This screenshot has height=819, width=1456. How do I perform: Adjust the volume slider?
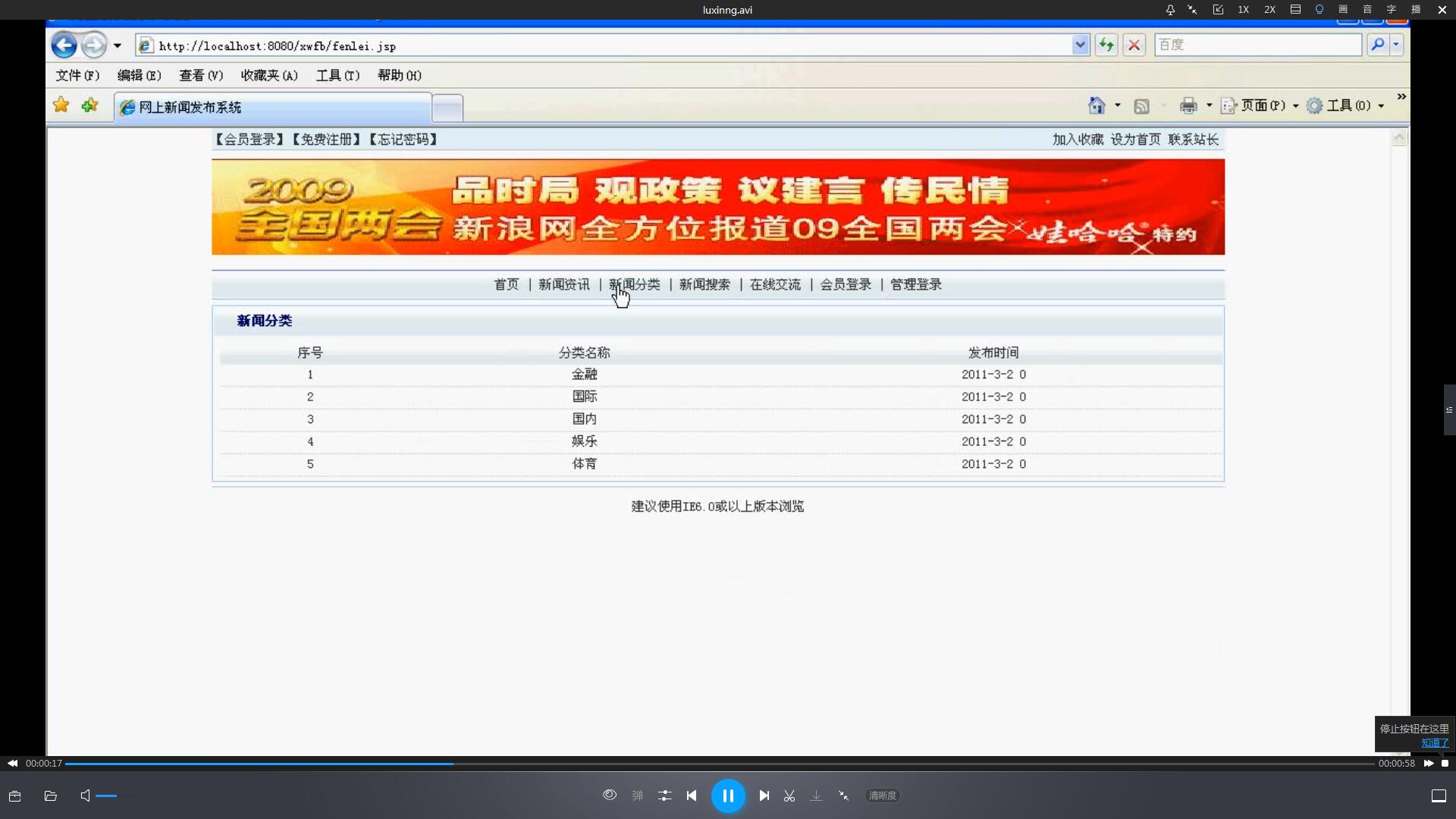(118, 796)
